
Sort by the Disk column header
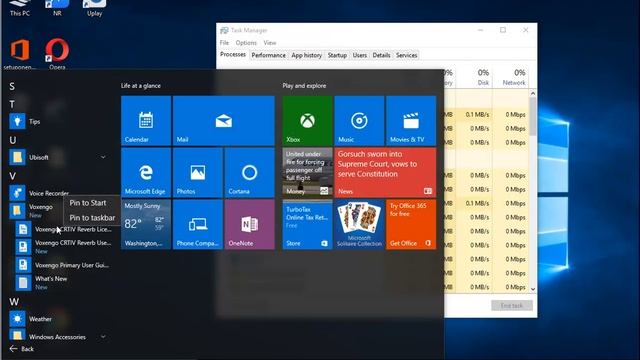click(474, 77)
